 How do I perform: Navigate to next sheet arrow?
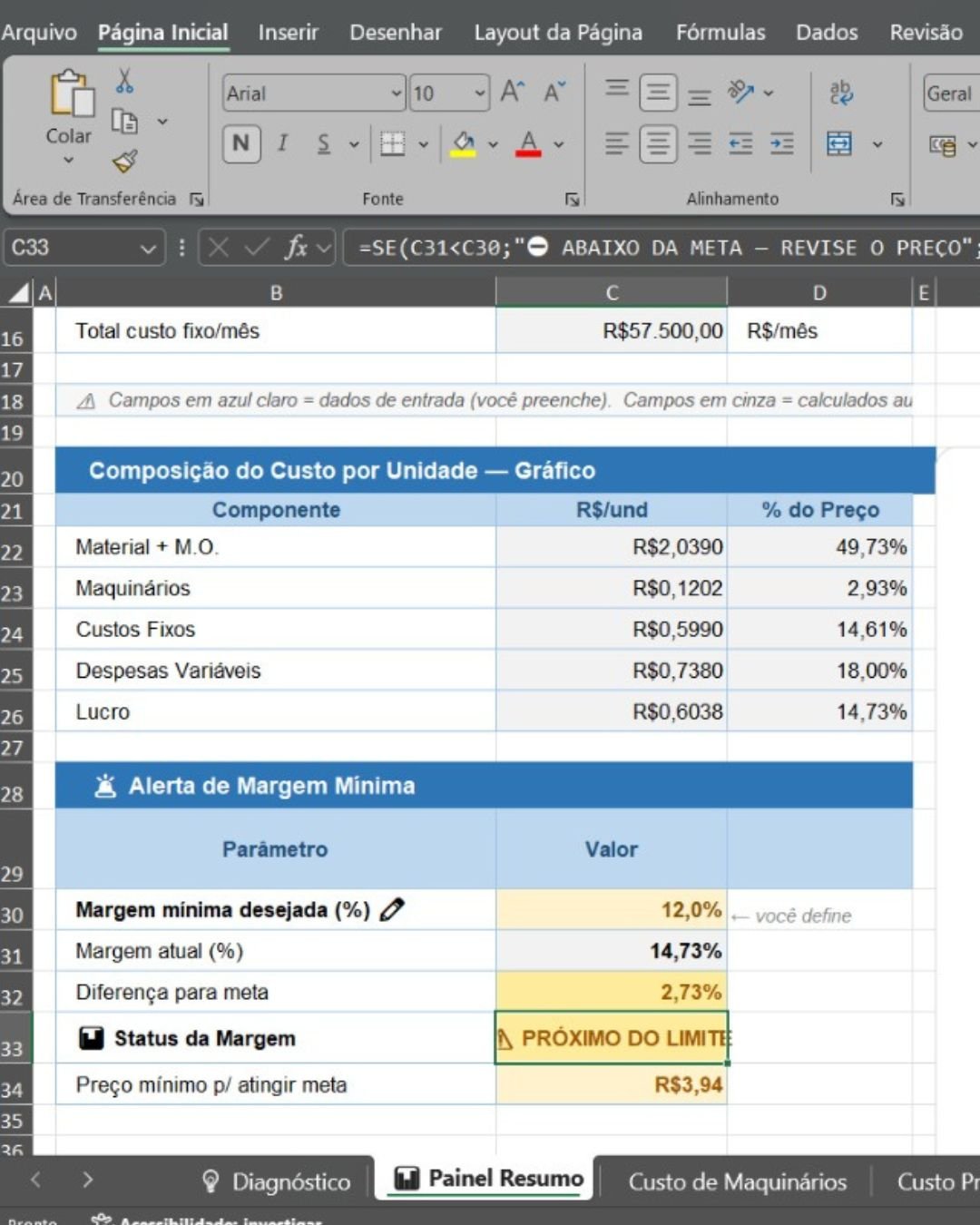pyautogui.click(x=87, y=1180)
